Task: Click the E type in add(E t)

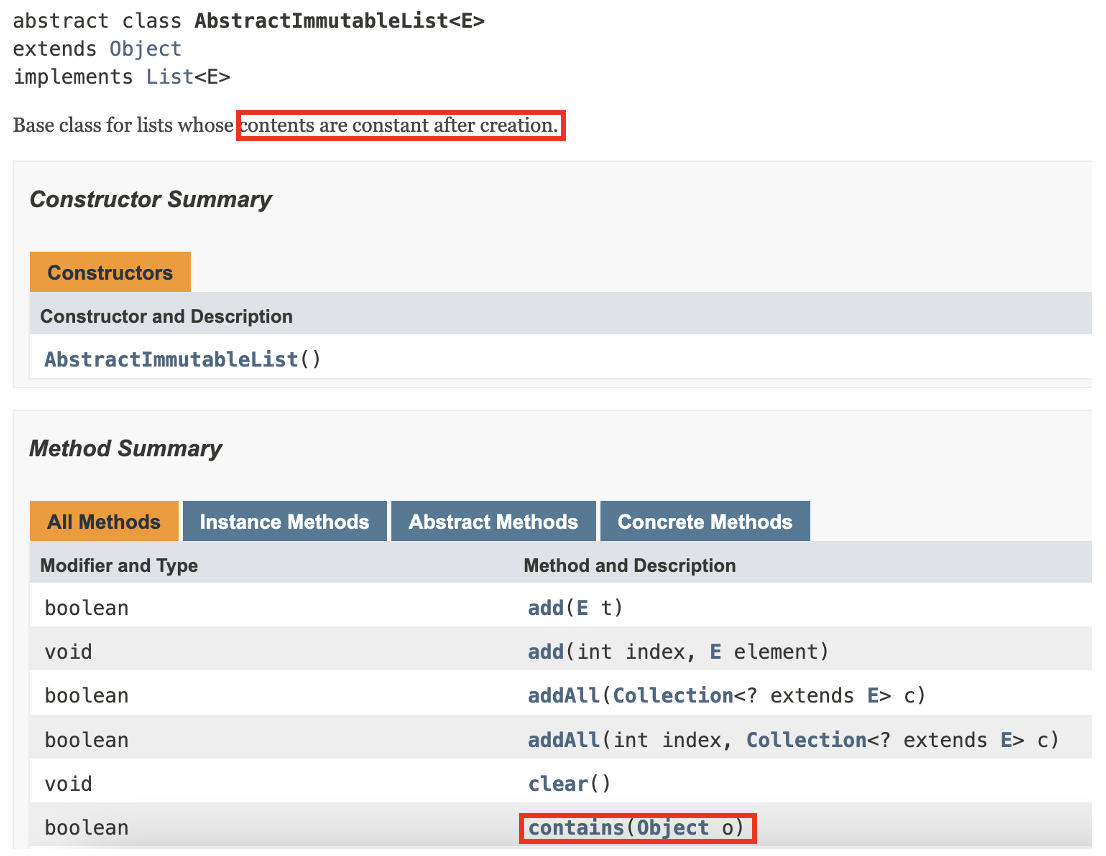Action: pos(582,608)
